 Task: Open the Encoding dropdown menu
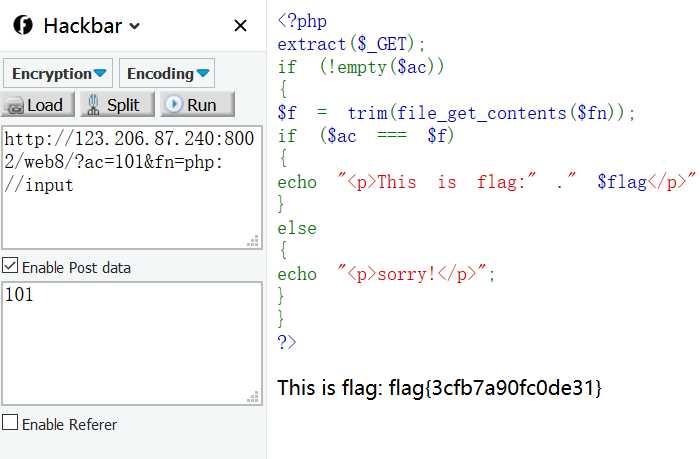coord(167,73)
